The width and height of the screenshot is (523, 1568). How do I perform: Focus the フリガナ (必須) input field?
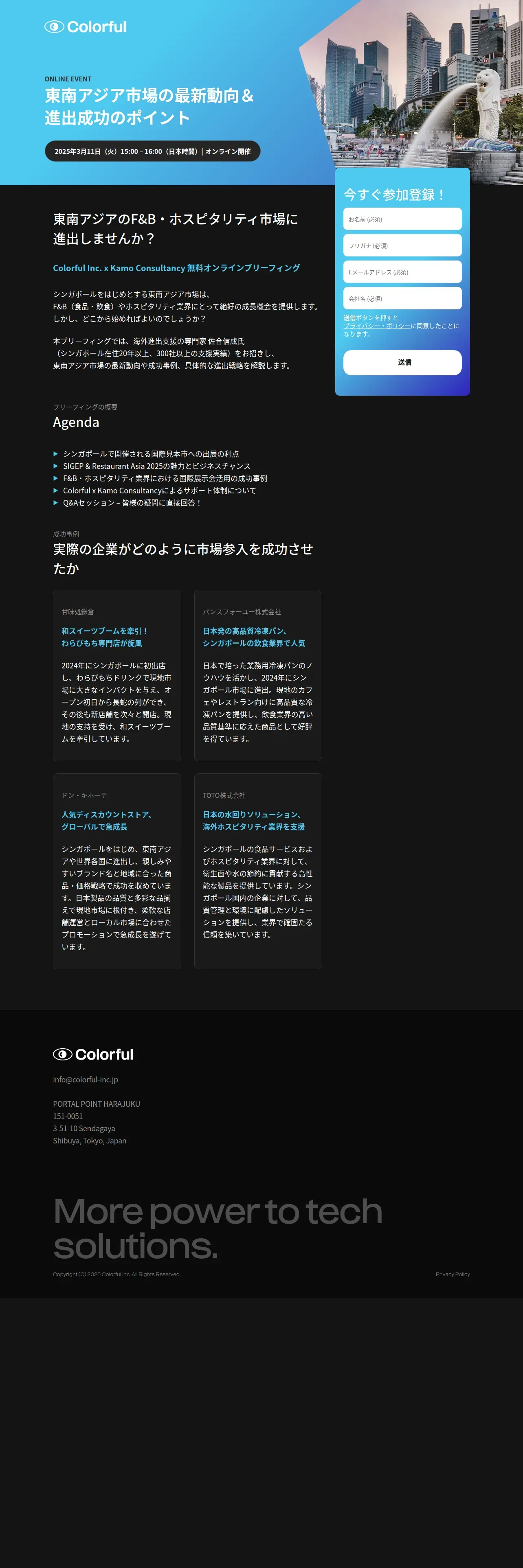(402, 245)
